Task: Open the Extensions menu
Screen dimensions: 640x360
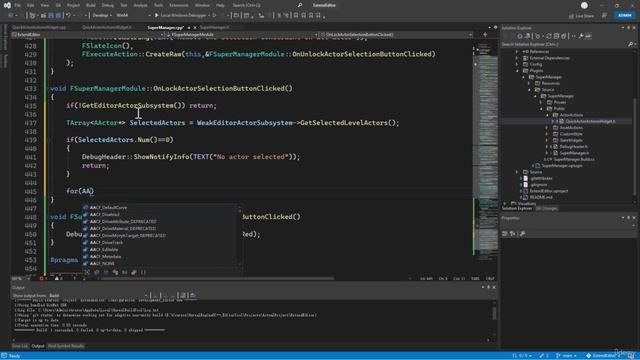Action: click(x=179, y=5)
